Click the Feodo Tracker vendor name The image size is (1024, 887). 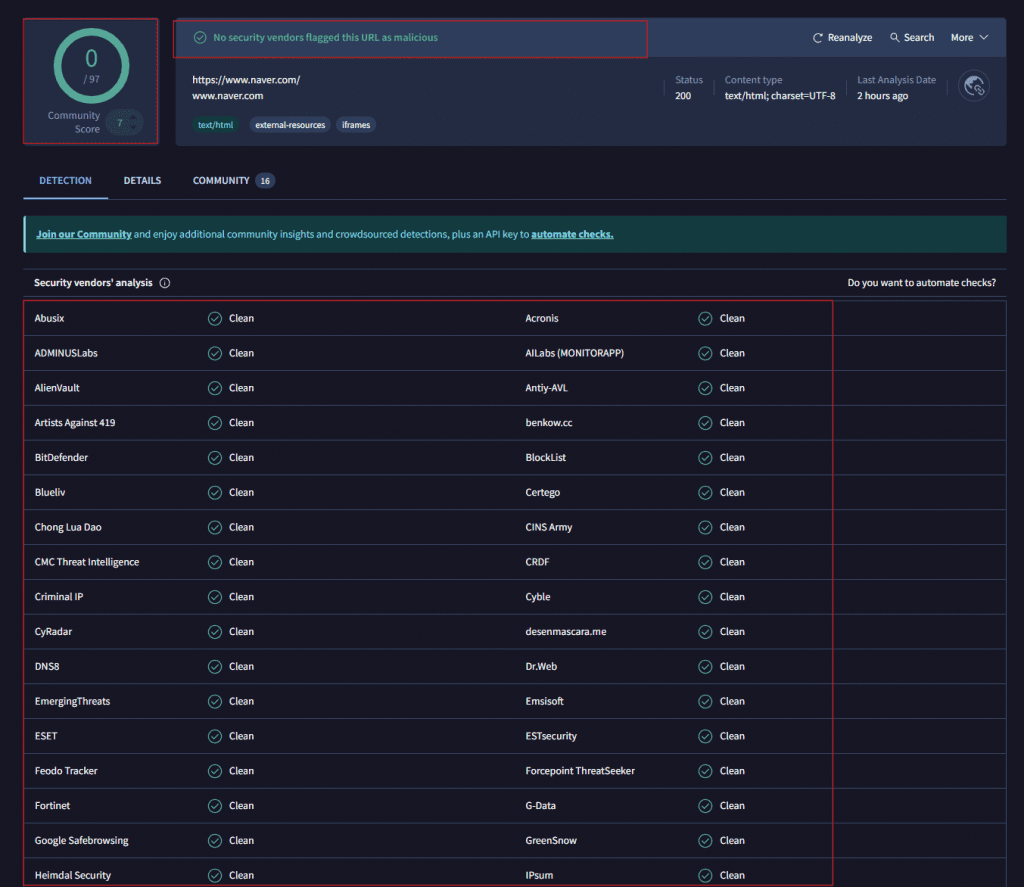pos(66,771)
